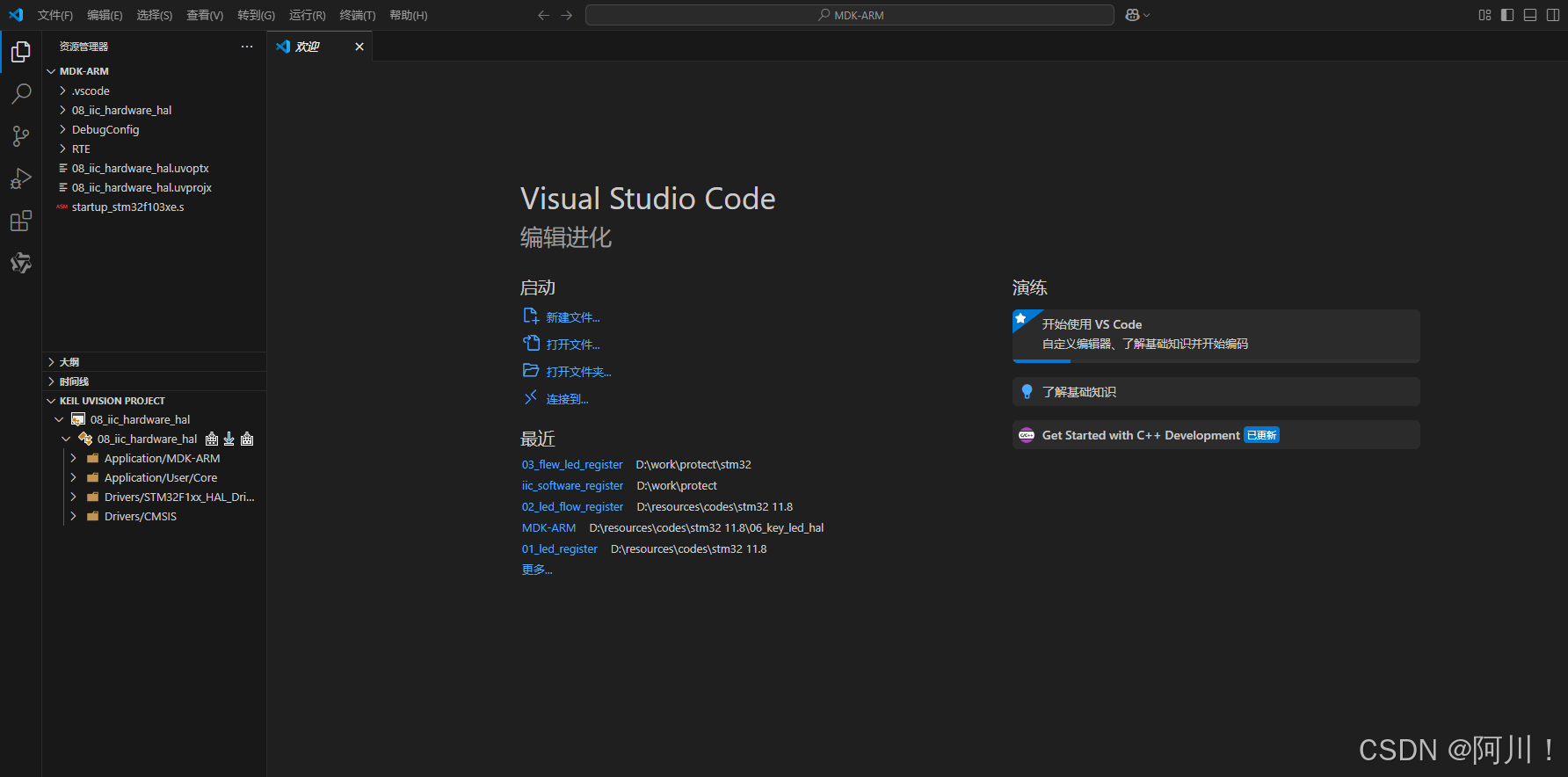Screen dimensions: 1568x777
Task: Open recent project 02_led_flow_register
Action: point(572,506)
